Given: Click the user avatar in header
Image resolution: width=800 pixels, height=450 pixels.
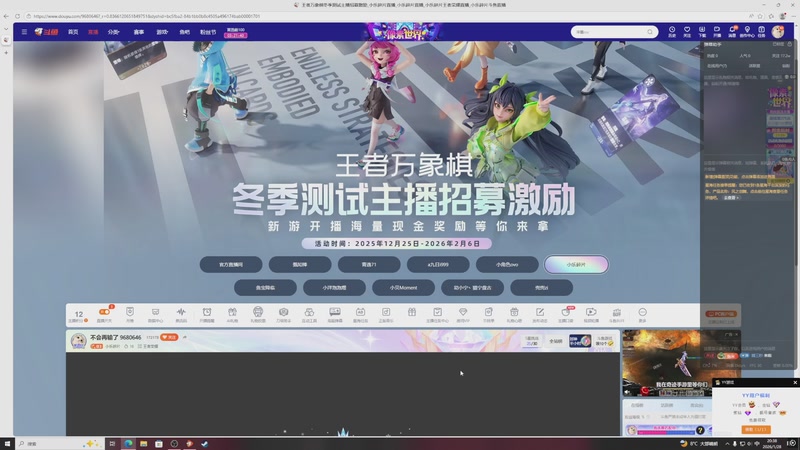Looking at the screenshot, I should (778, 32).
